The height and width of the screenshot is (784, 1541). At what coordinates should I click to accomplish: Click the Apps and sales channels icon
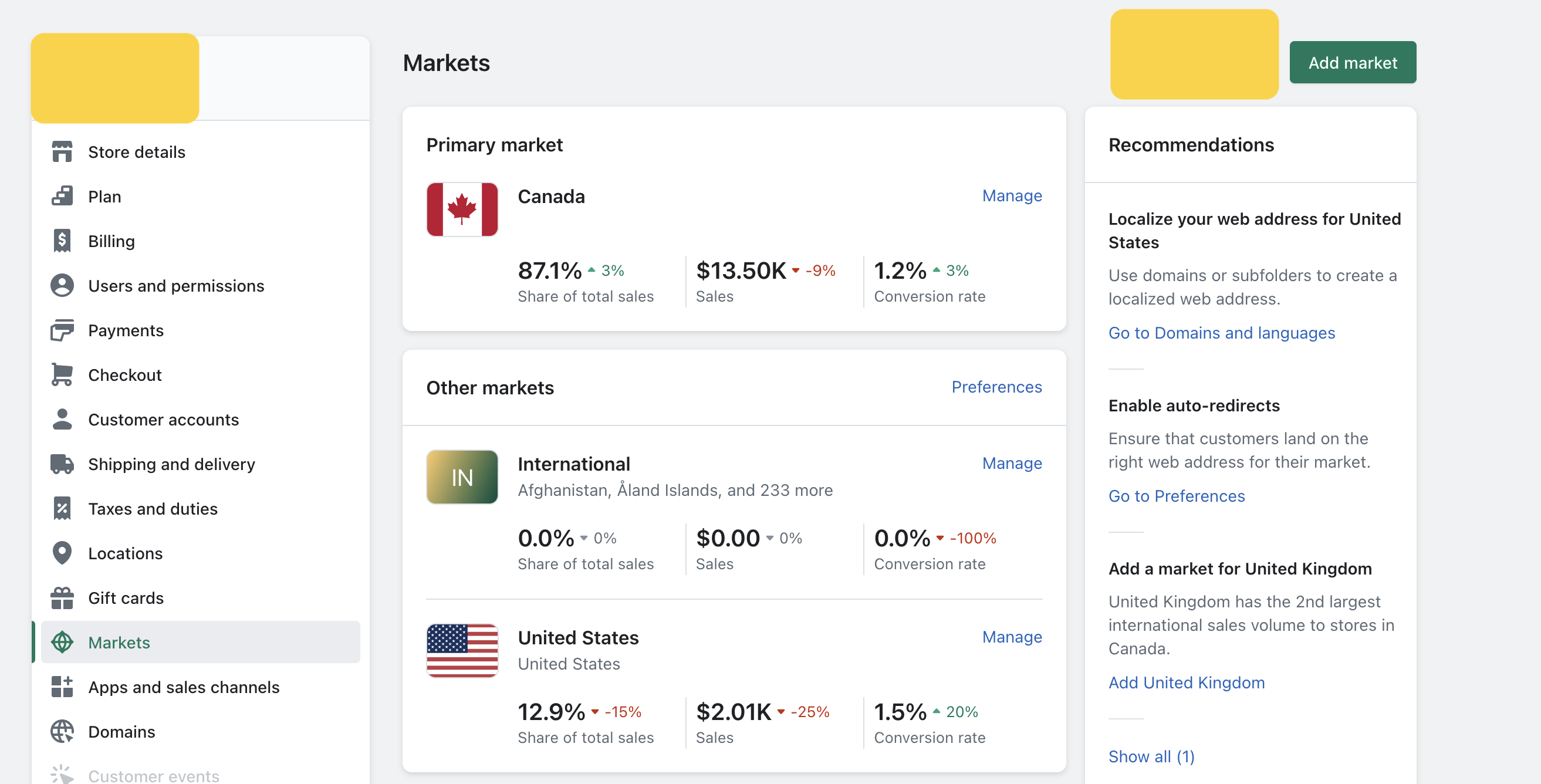click(x=62, y=687)
